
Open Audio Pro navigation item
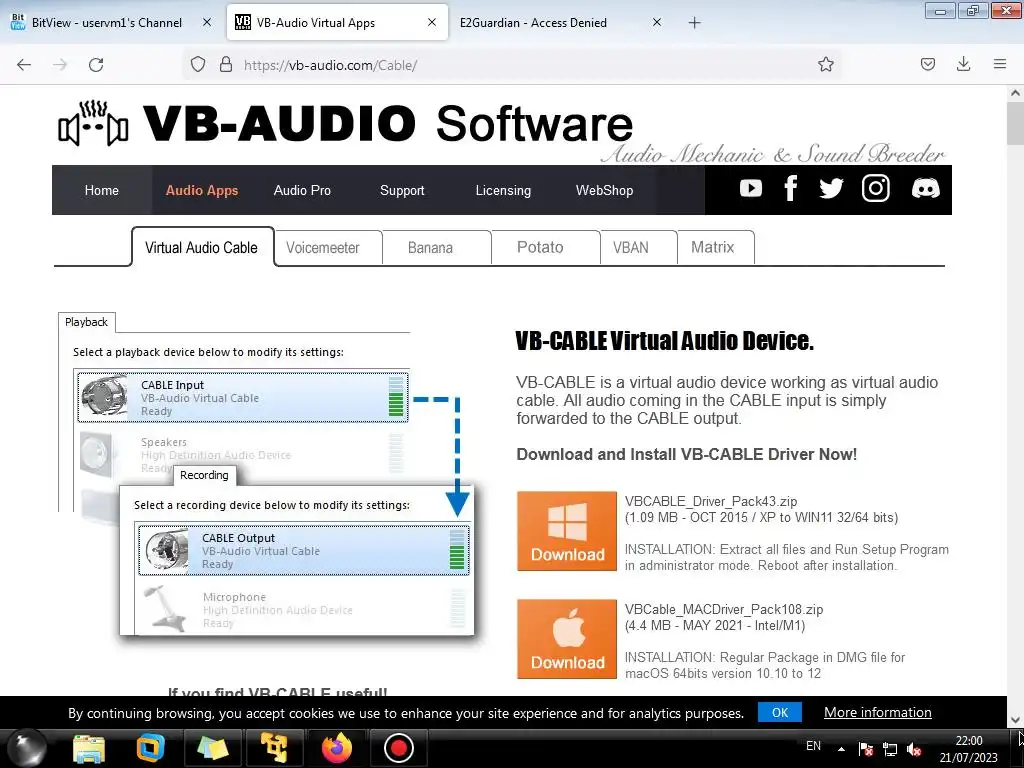[x=302, y=190]
